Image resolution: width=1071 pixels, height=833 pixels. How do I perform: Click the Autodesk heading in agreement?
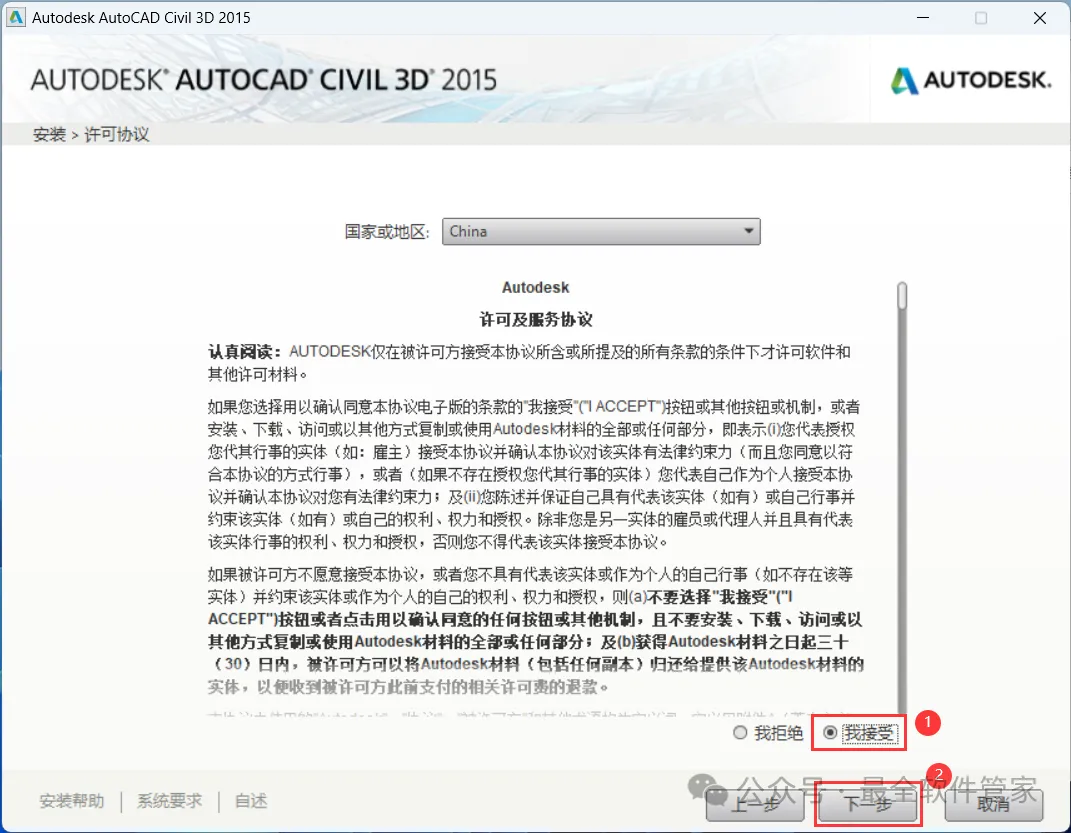tap(536, 287)
